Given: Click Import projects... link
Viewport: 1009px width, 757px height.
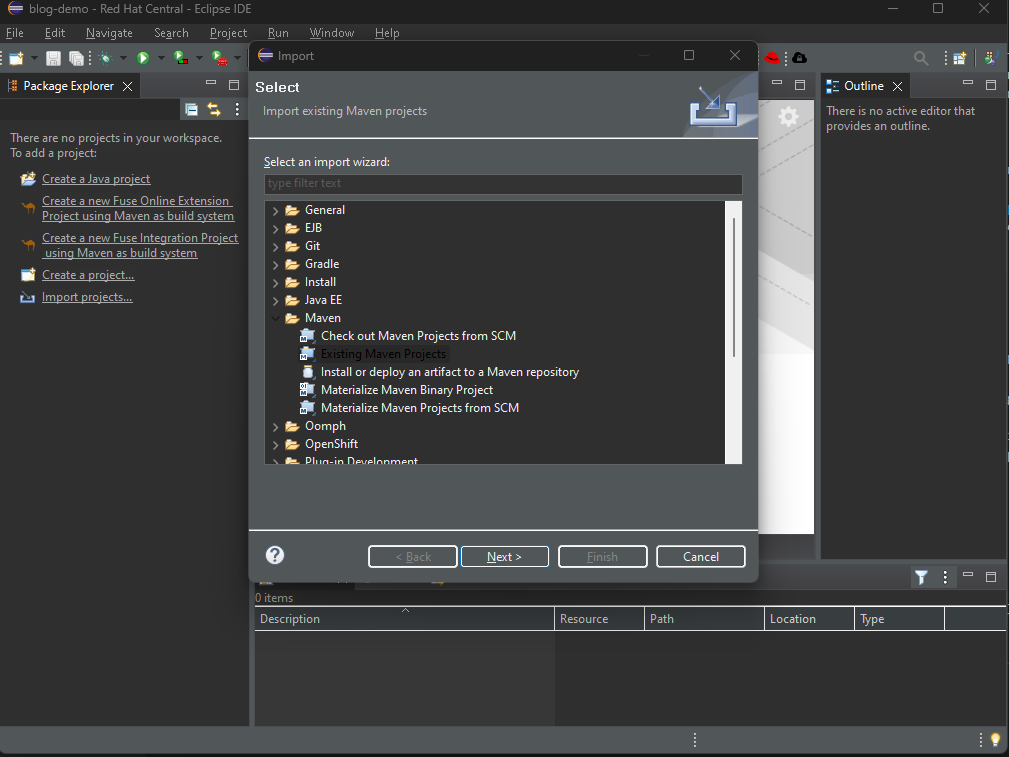Looking at the screenshot, I should [87, 297].
